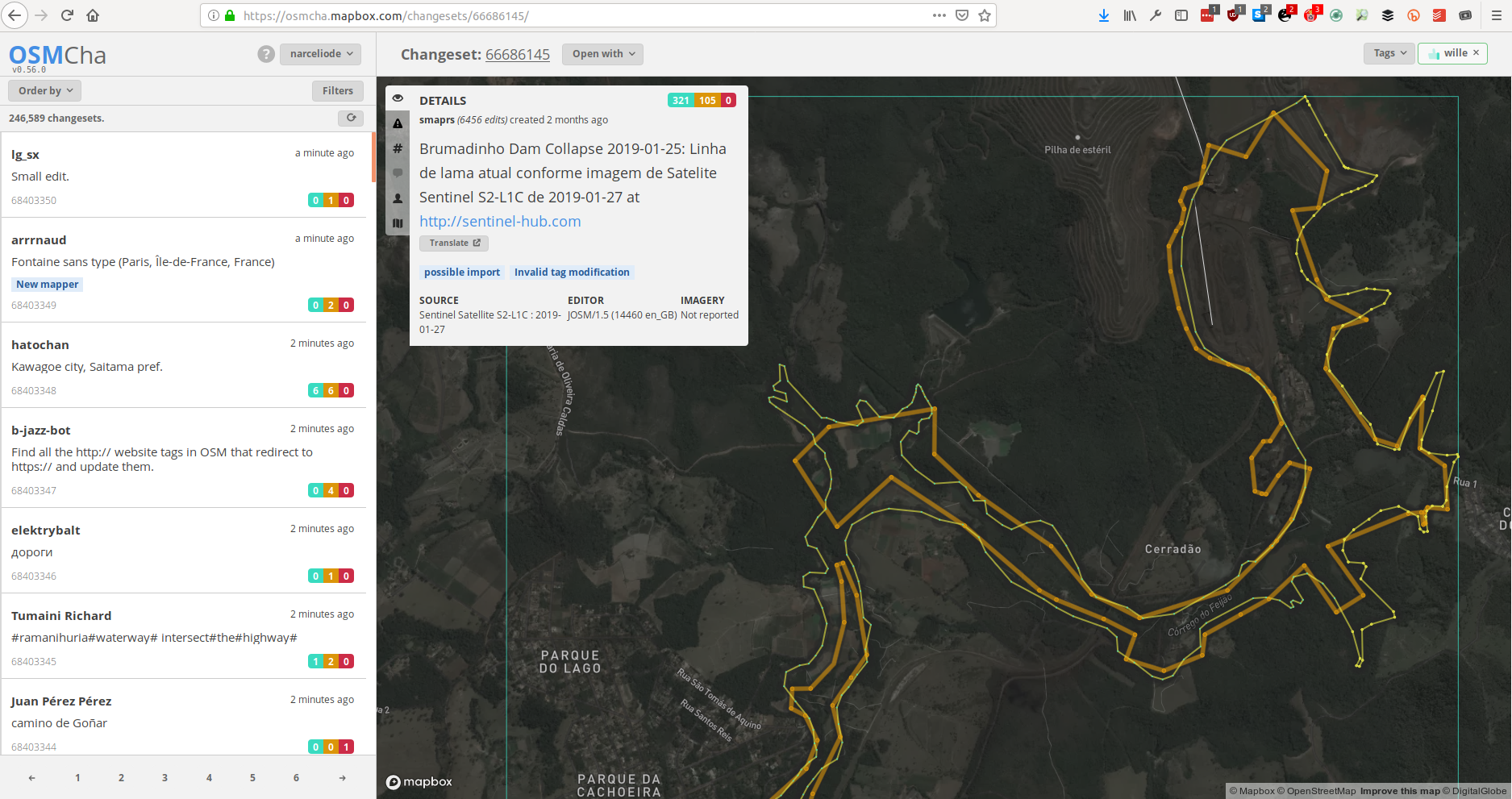The width and height of the screenshot is (1512, 799).
Task: Expand the narceliode user dropdown
Action: click(x=320, y=54)
